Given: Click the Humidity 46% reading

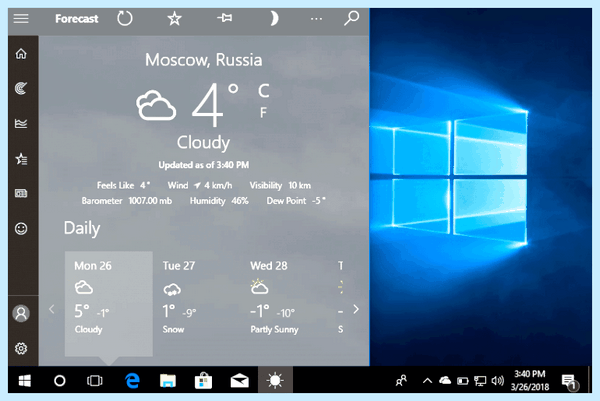Looking at the screenshot, I should click(219, 201).
